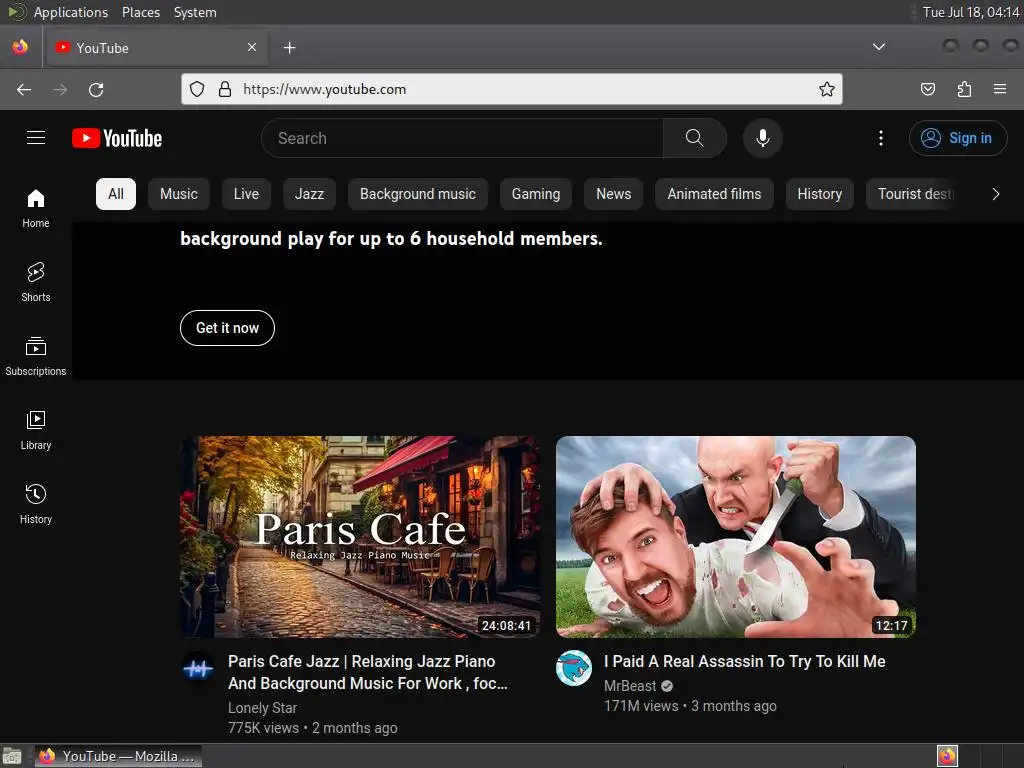This screenshot has width=1024, height=768.
Task: Go back with browser back arrow
Action: pos(24,89)
